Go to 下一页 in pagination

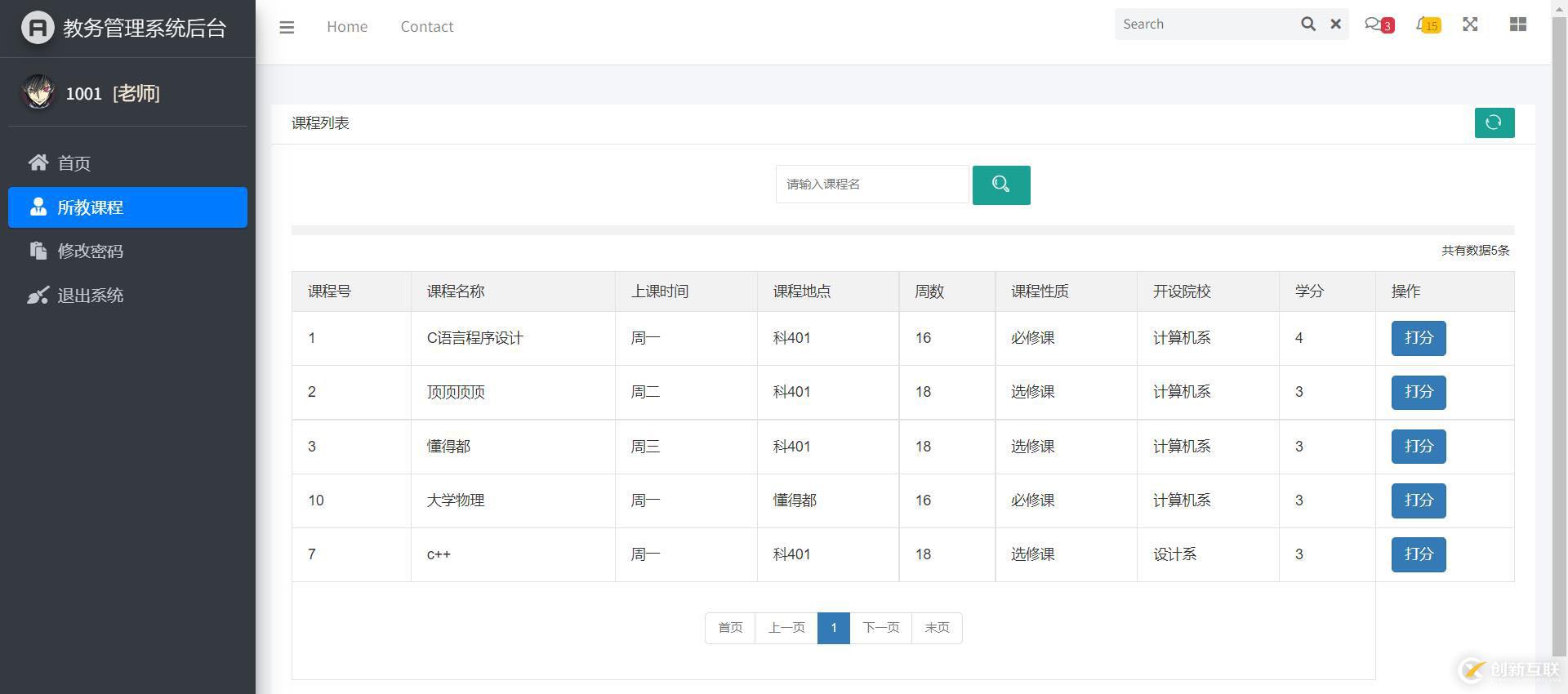880,628
